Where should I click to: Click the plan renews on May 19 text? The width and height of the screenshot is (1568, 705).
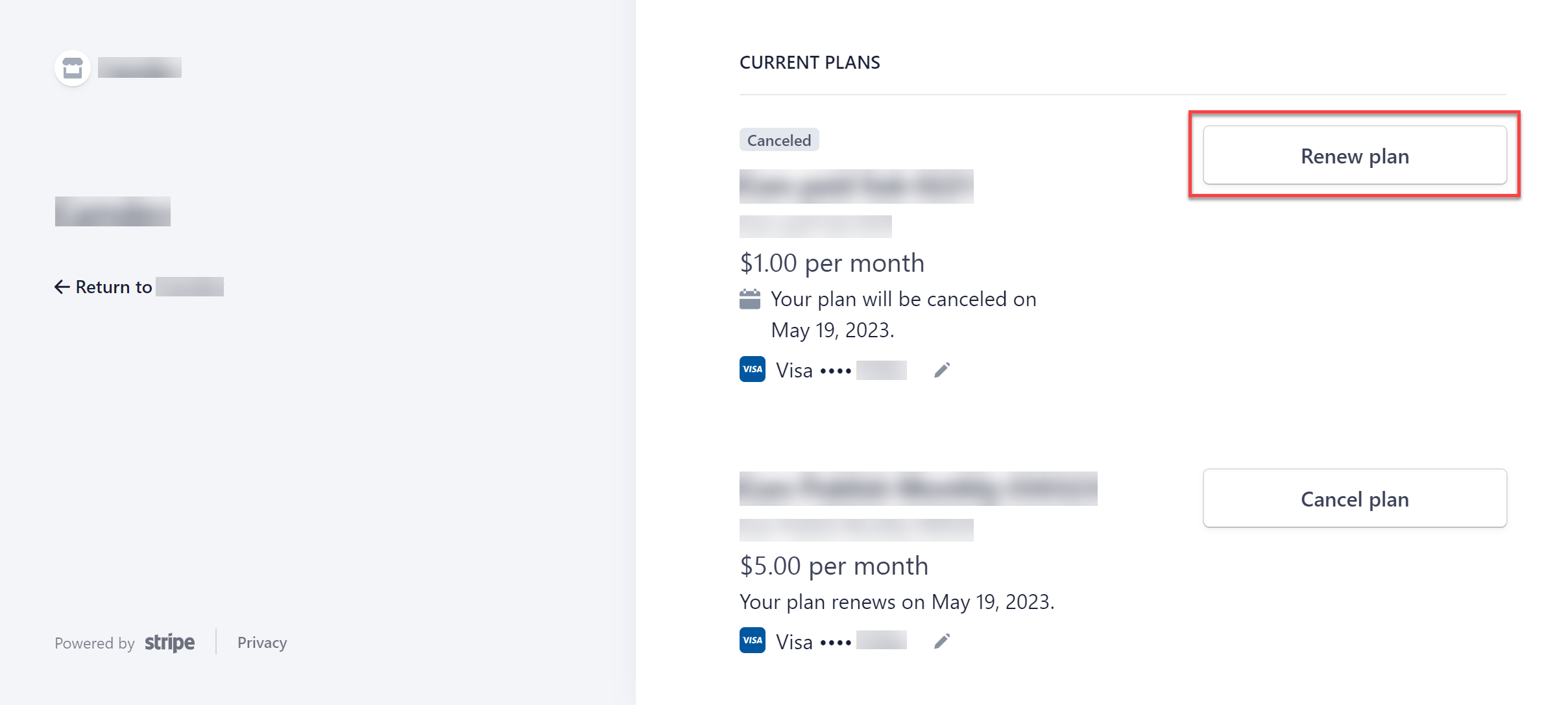click(897, 602)
